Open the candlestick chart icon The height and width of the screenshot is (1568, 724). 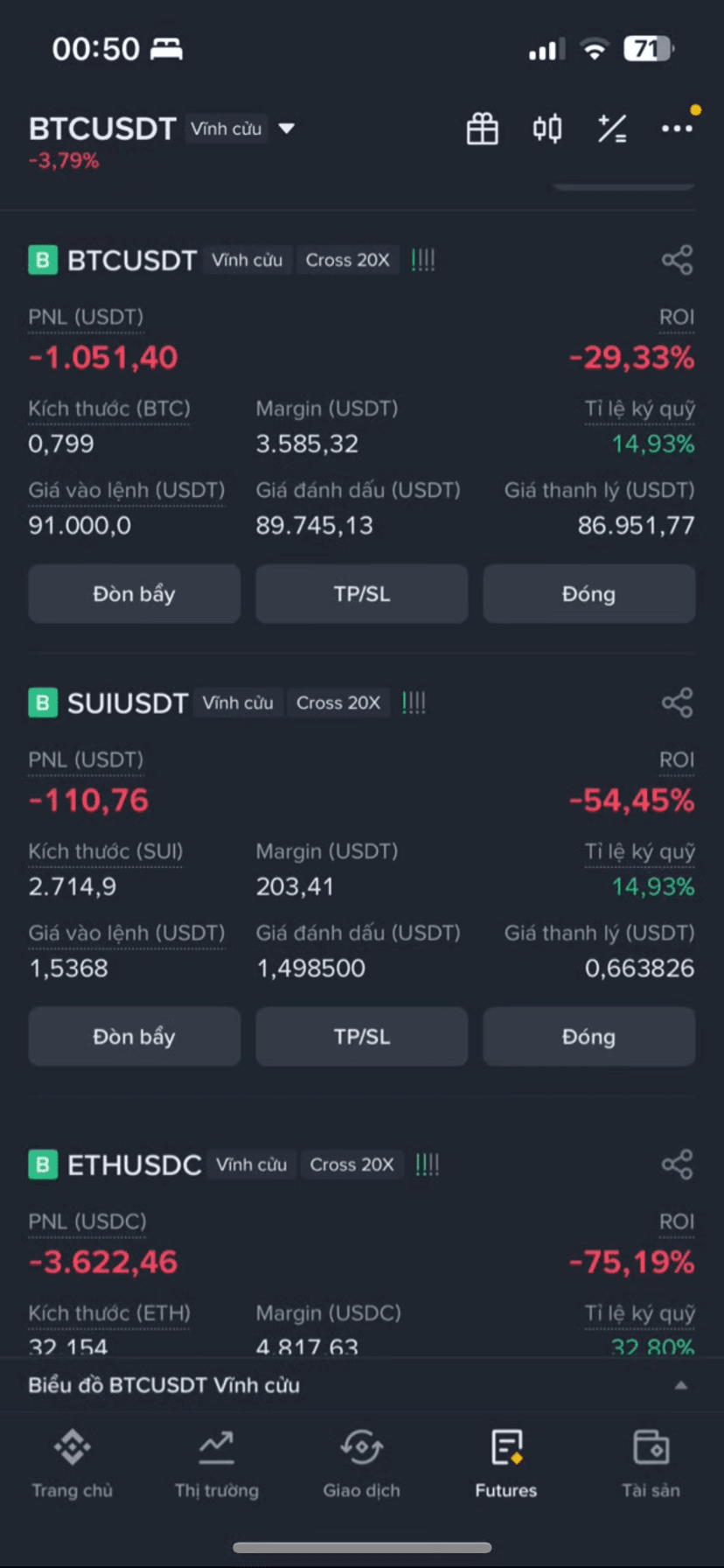point(547,129)
